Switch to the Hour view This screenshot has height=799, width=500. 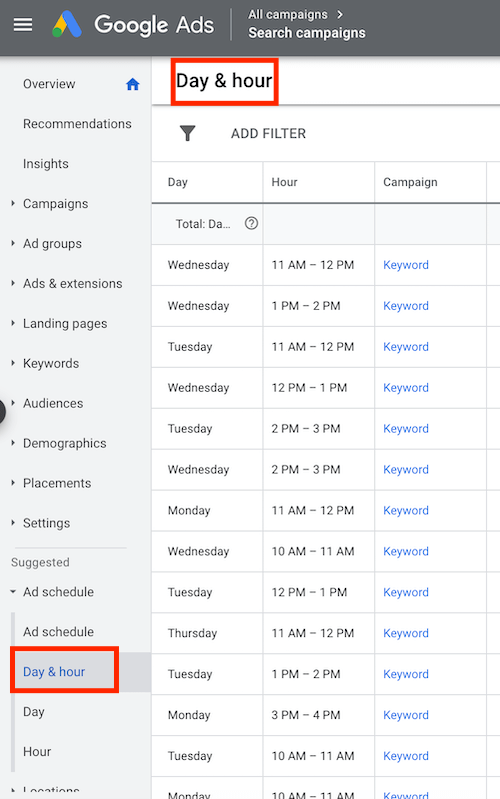(x=37, y=752)
